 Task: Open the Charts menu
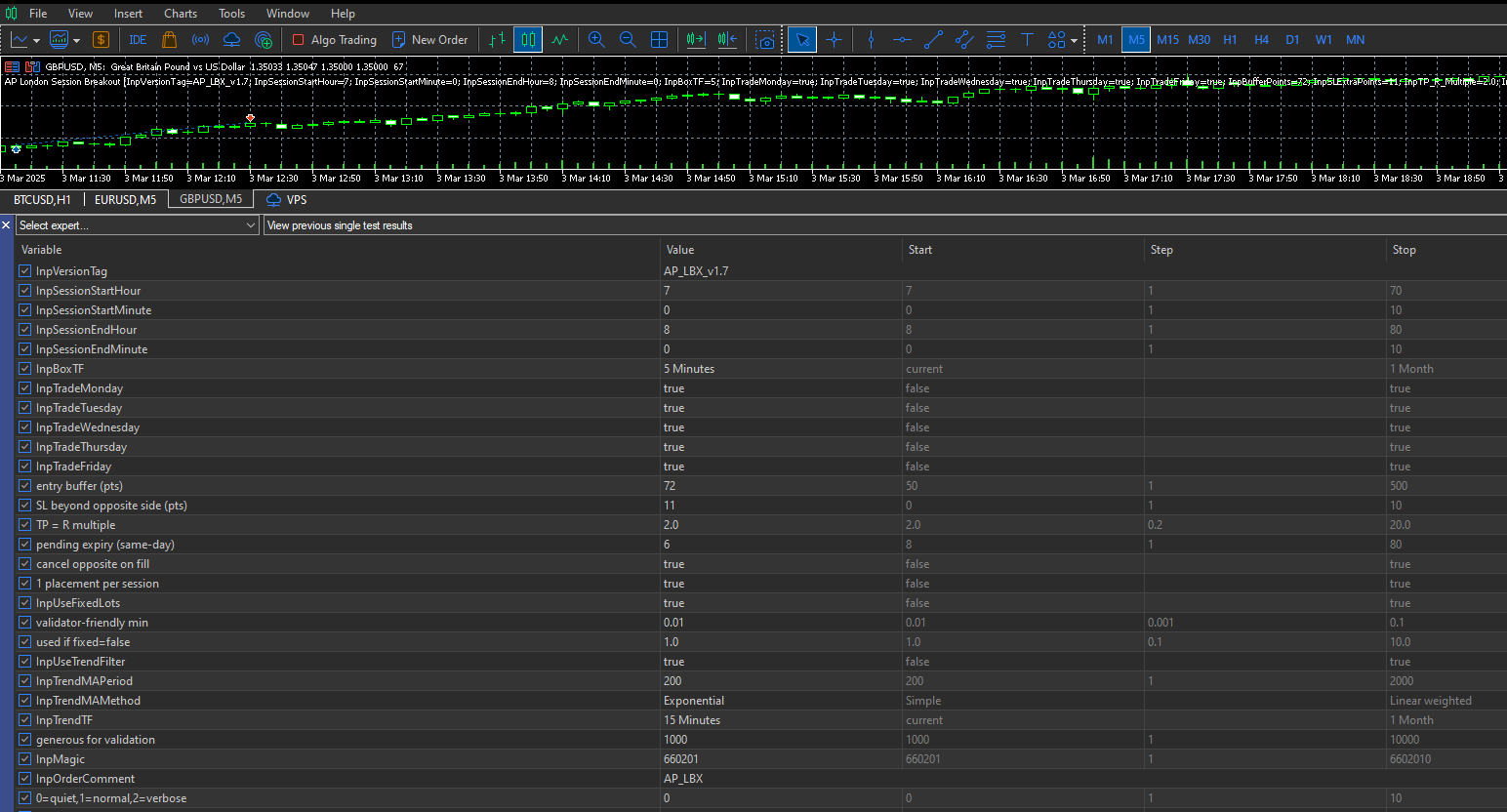pos(181,14)
